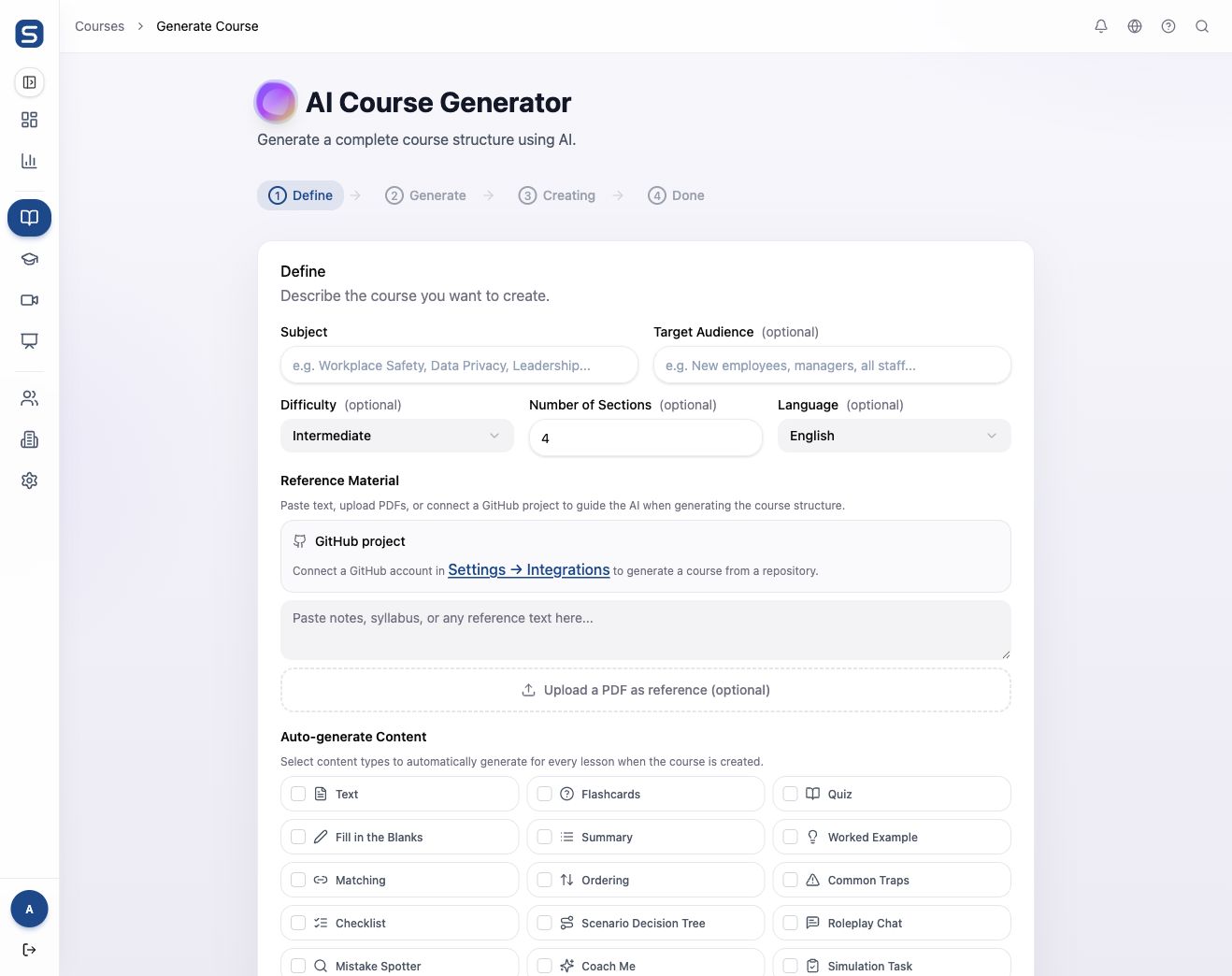
Task: Open the video camera icon
Action: 30,300
